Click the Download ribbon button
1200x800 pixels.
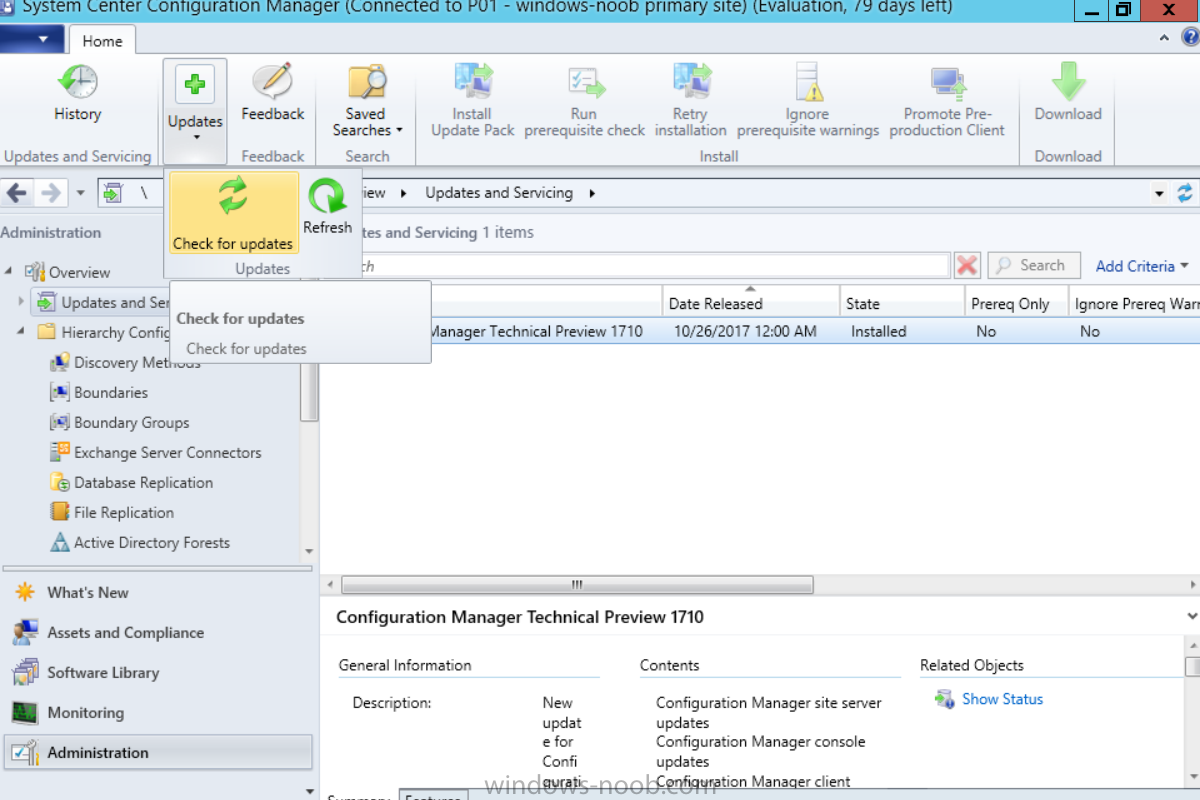pos(1068,95)
